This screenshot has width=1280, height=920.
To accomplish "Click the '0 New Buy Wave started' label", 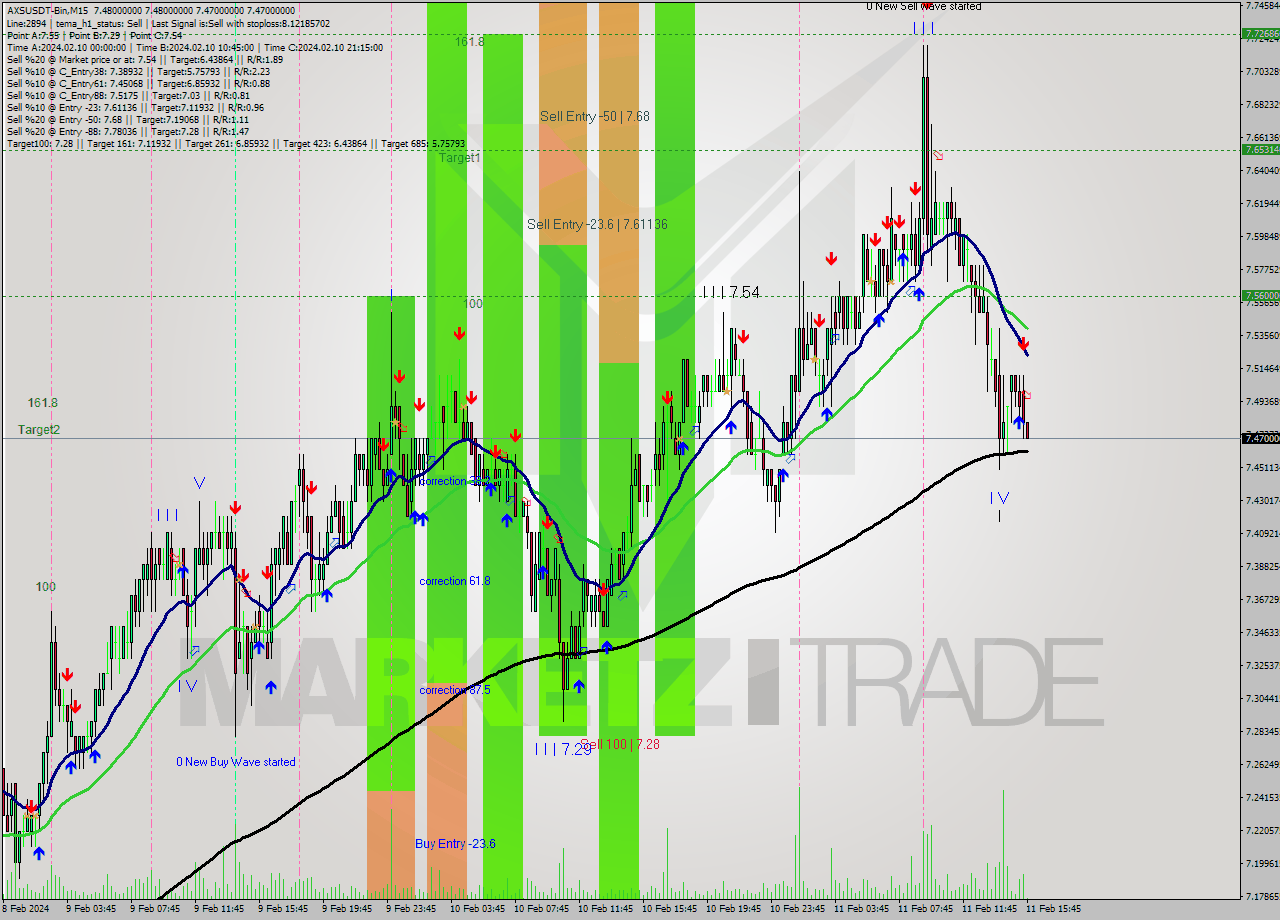I will 236,762.
